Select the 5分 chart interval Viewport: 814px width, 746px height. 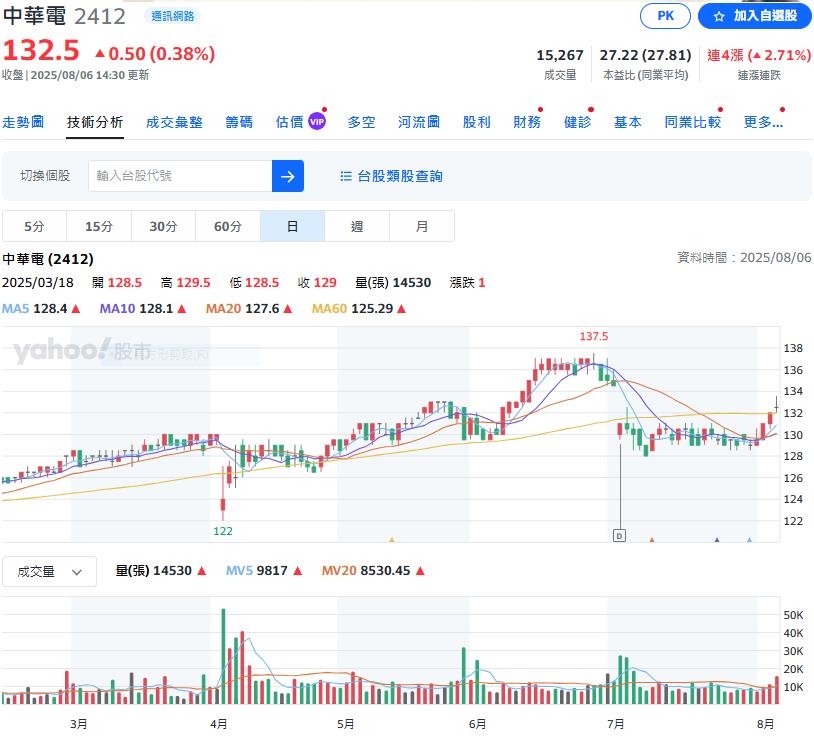click(34, 226)
